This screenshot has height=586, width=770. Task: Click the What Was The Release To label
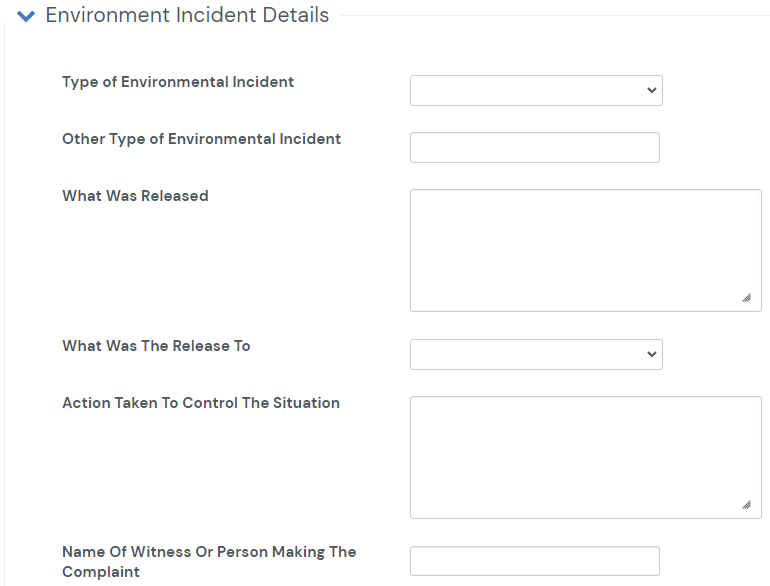tap(156, 346)
